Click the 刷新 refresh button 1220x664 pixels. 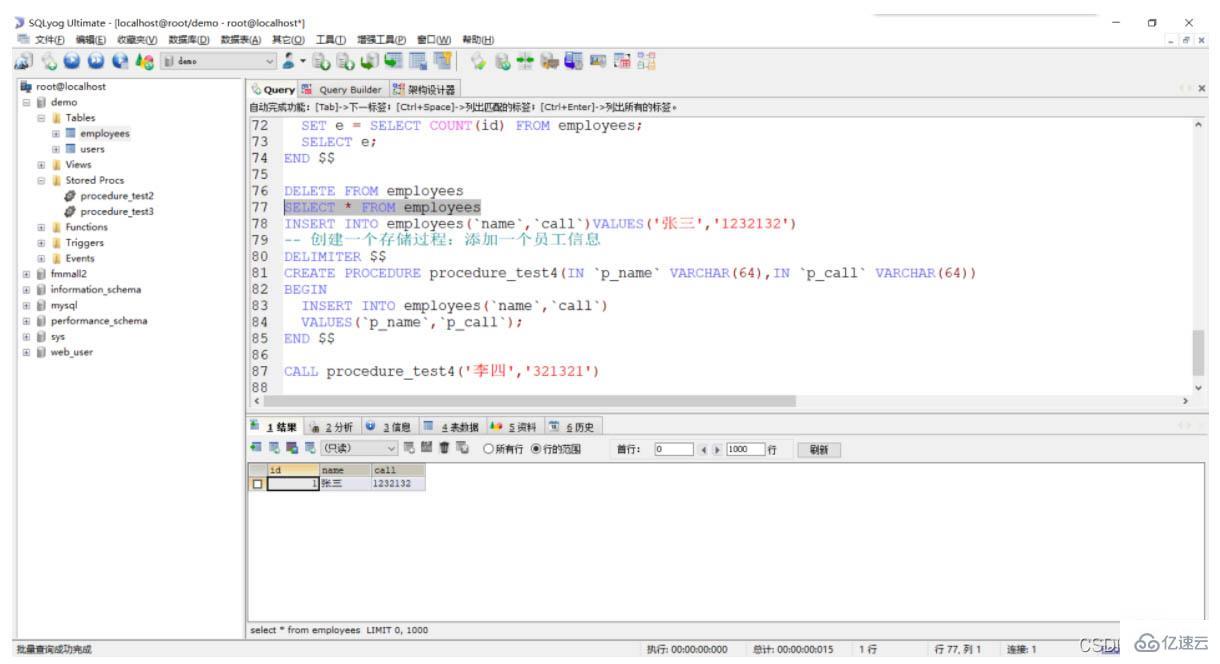point(817,450)
